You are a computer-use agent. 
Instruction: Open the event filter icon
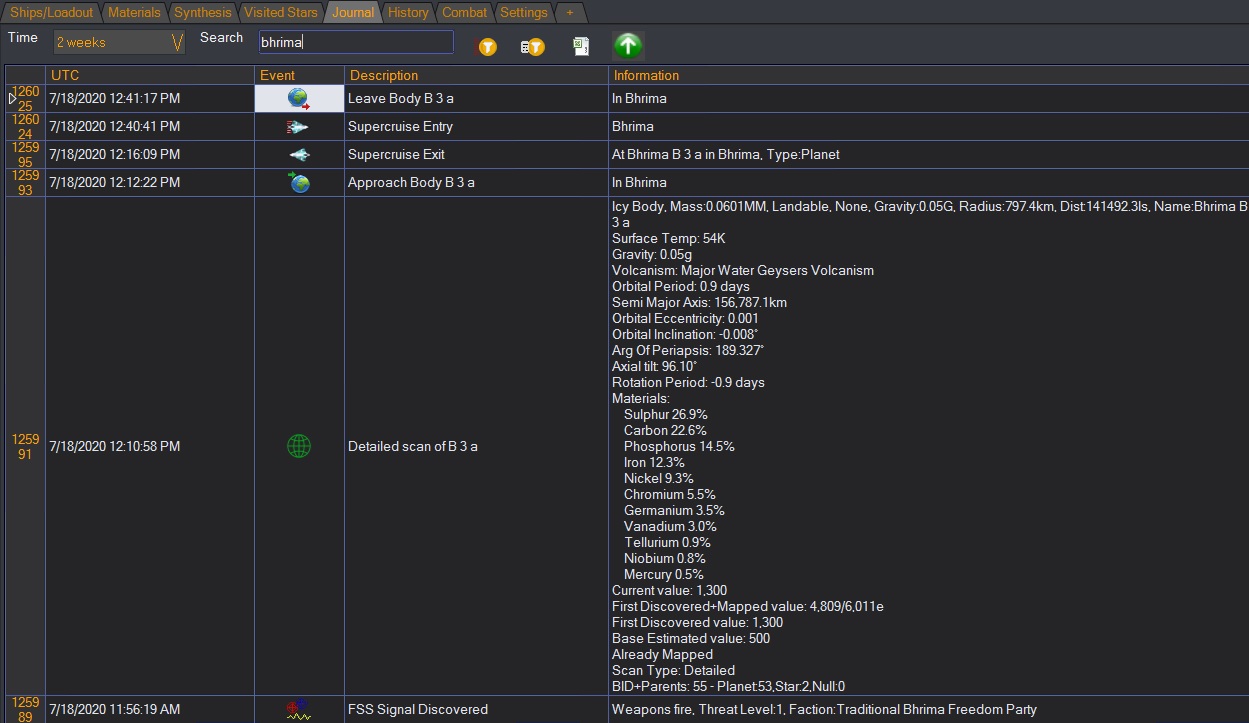click(487, 46)
